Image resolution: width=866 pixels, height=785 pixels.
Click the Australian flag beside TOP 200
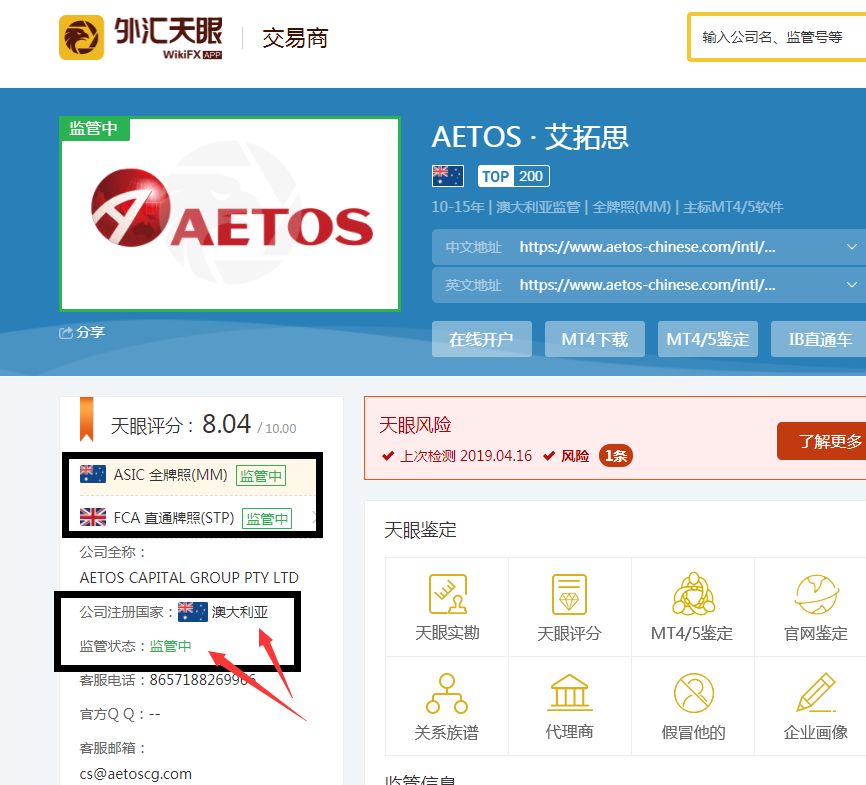point(446,176)
